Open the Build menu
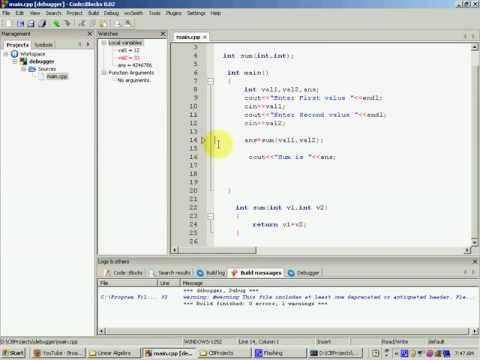The image size is (480, 360). [x=94, y=13]
